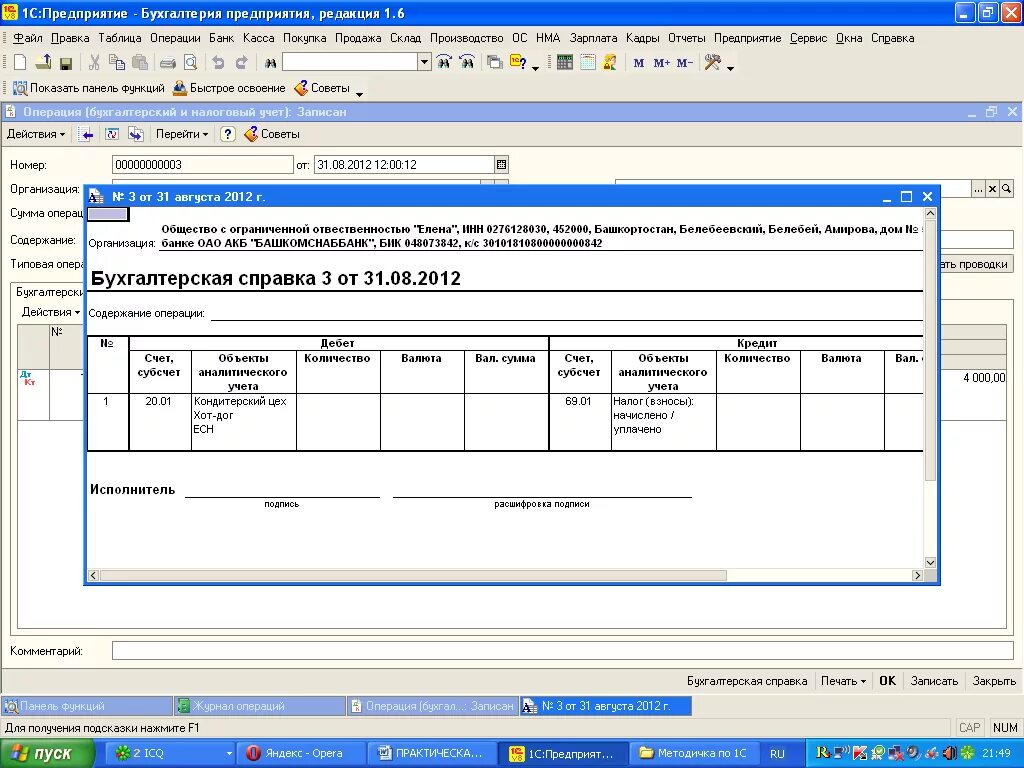Click the Find previous binoculars icon
This screenshot has width=1024, height=768.
click(x=444, y=63)
